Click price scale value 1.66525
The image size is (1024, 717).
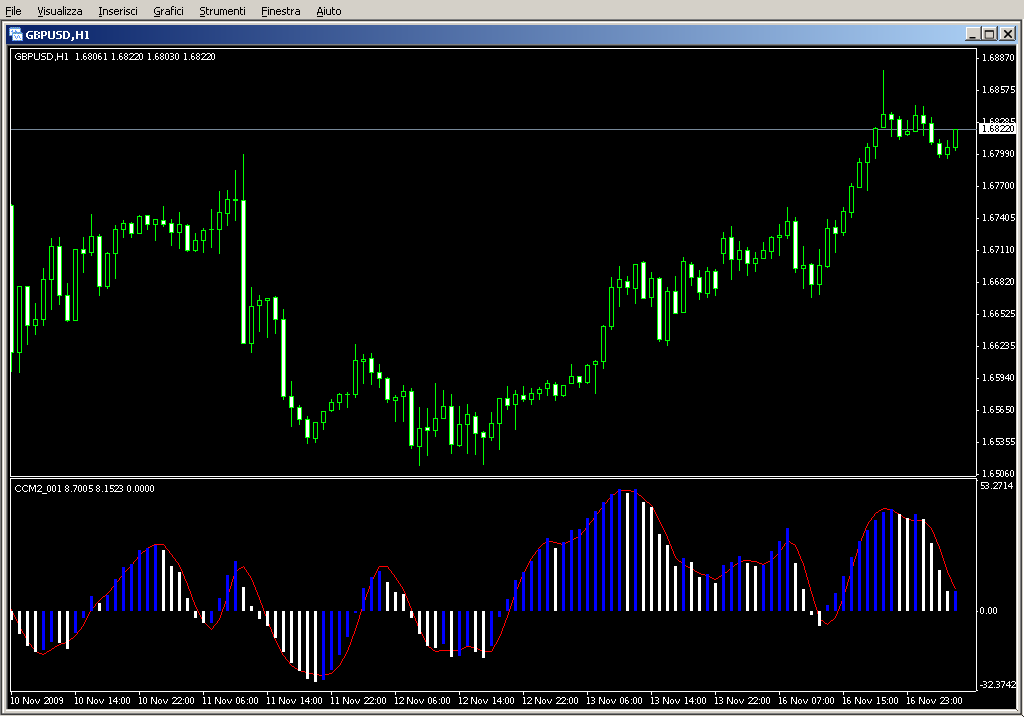click(999, 313)
